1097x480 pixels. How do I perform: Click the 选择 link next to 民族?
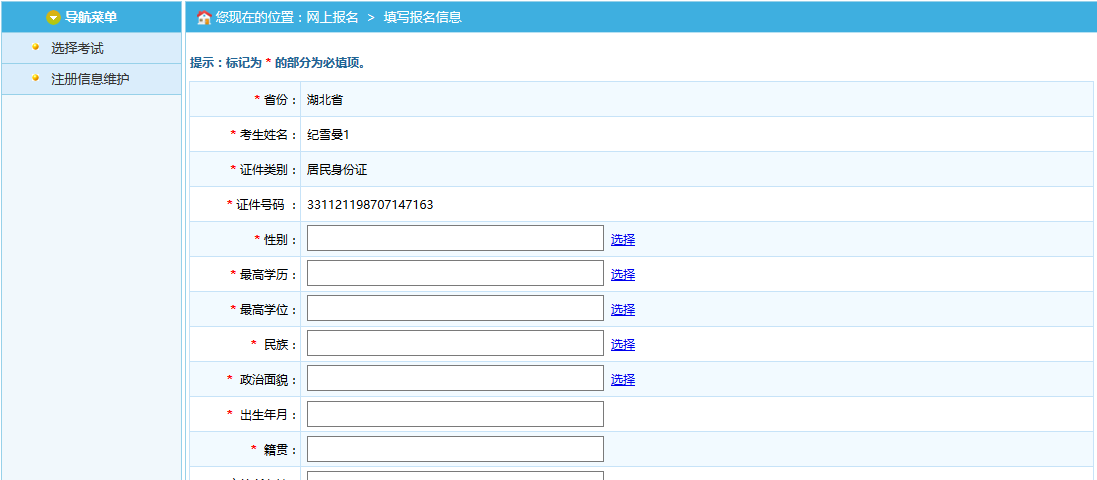coord(623,344)
